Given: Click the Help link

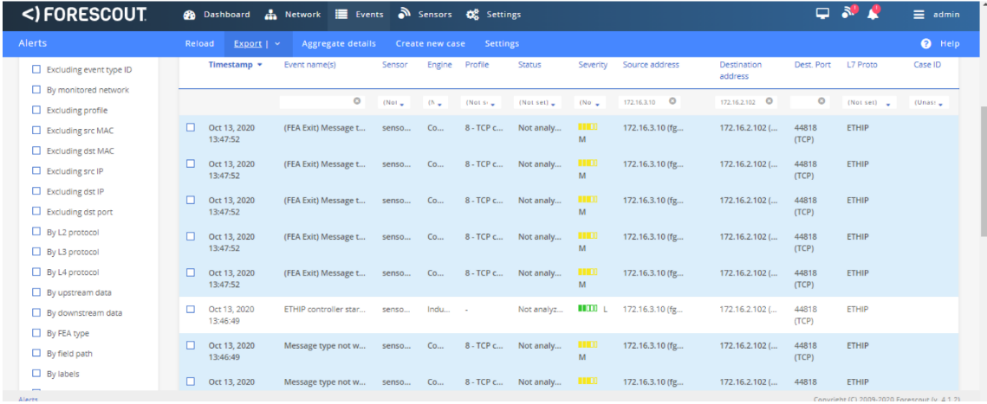Looking at the screenshot, I should pyautogui.click(x=949, y=43).
